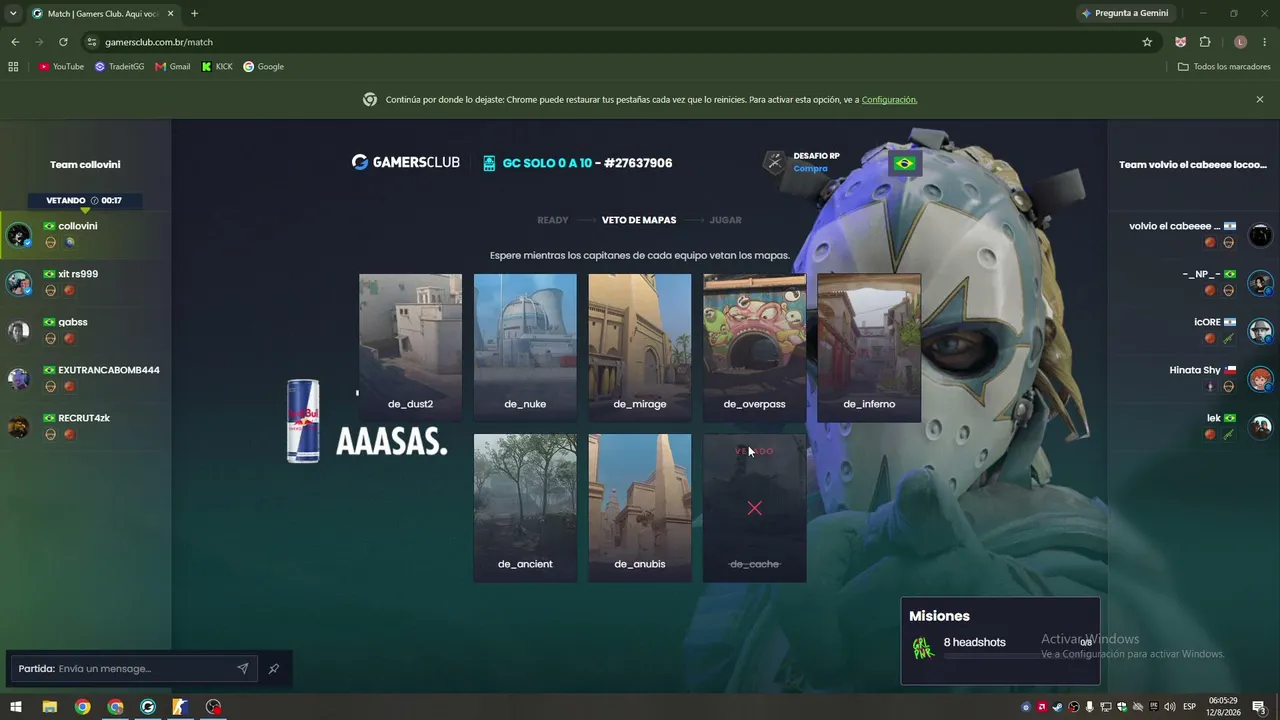
Task: Open lek's player avatar
Action: 1260,427
